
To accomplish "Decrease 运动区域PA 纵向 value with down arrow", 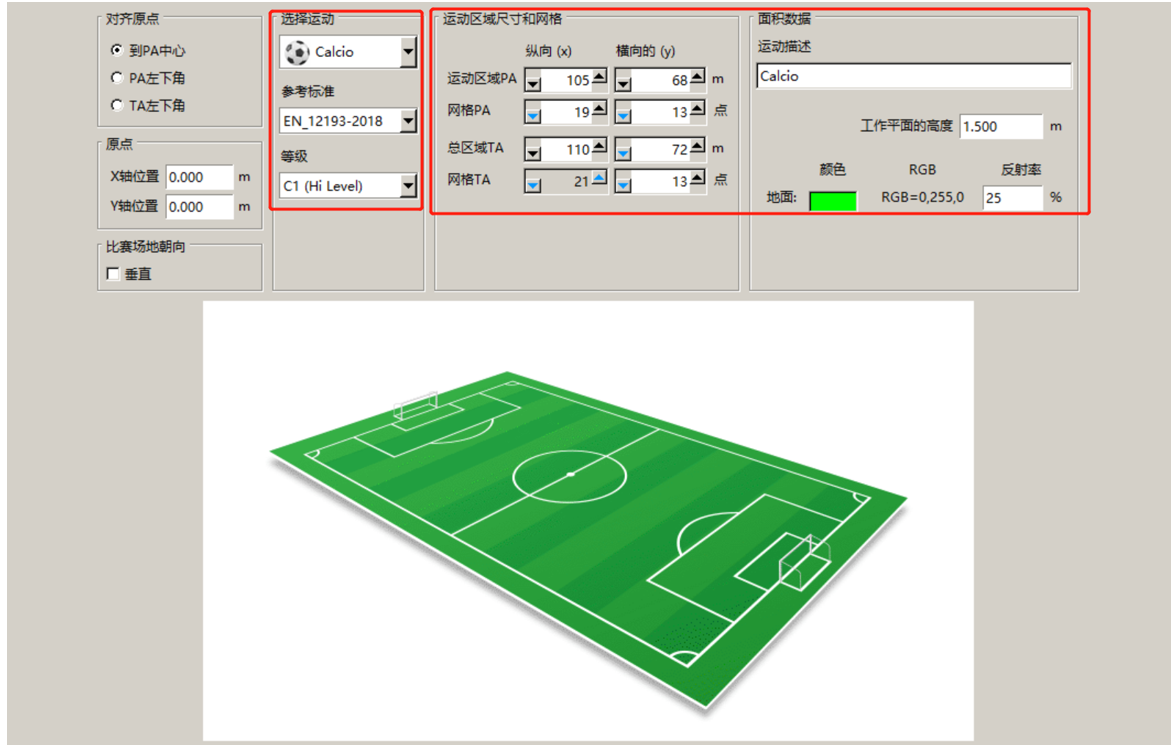I will 533,83.
